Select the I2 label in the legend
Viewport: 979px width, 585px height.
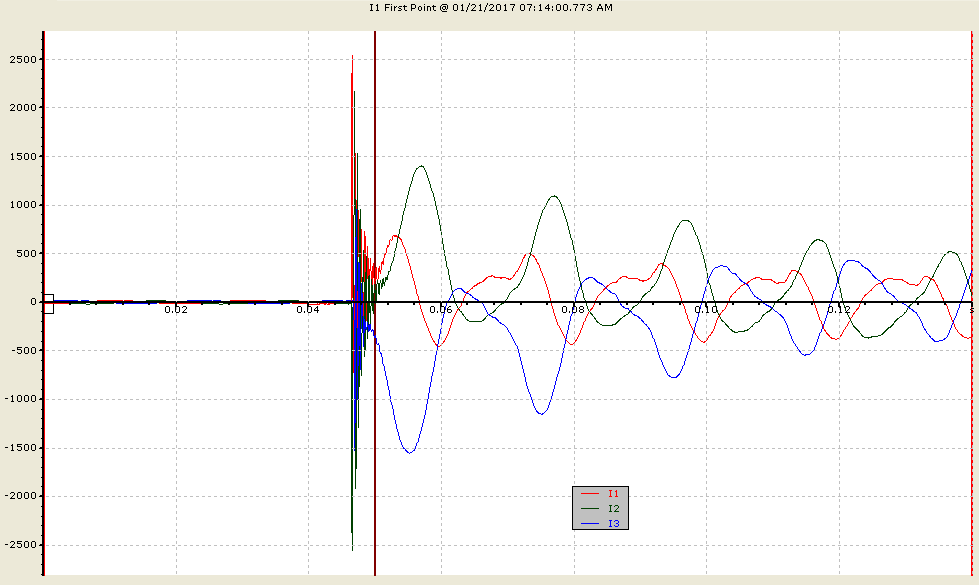613,509
